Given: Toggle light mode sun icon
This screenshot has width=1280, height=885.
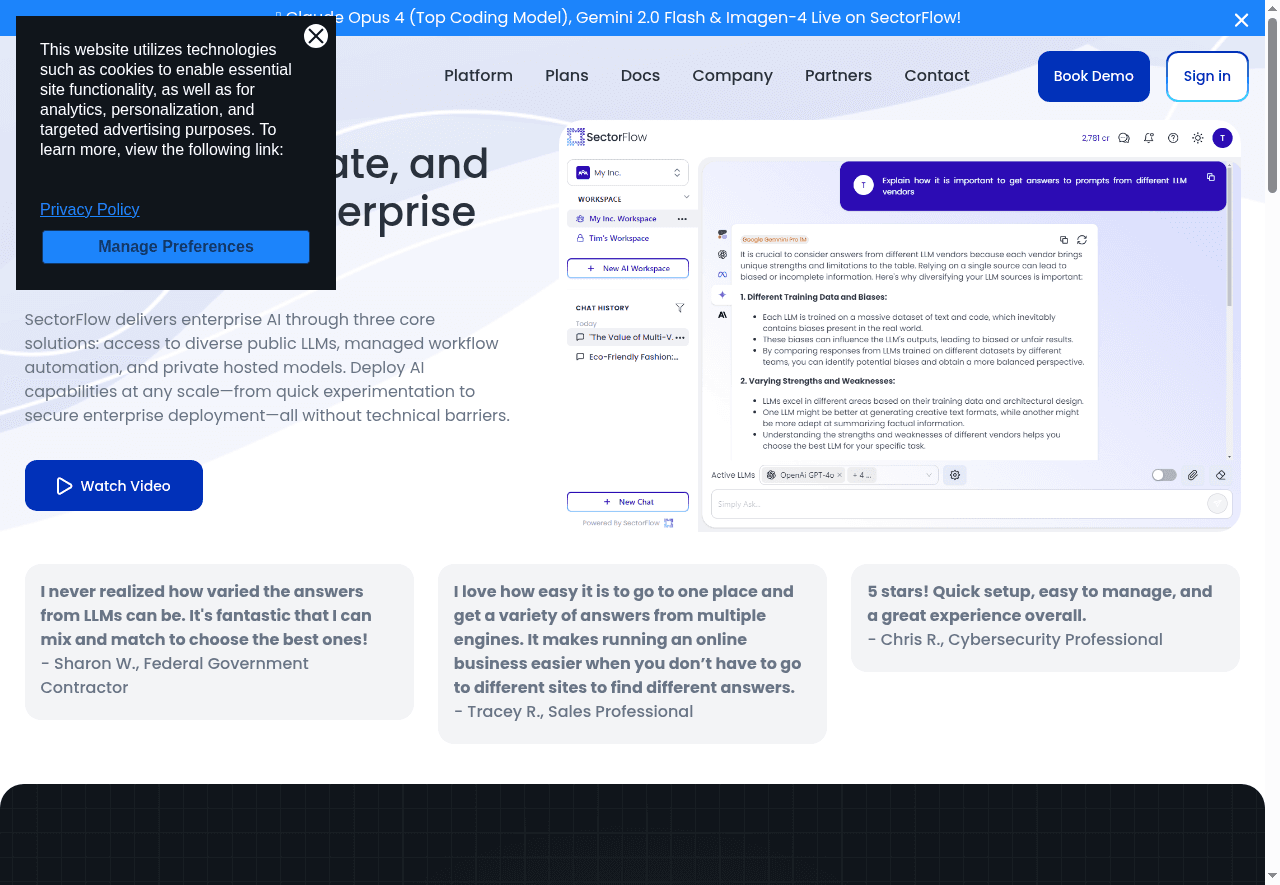Looking at the screenshot, I should pyautogui.click(x=1197, y=138).
